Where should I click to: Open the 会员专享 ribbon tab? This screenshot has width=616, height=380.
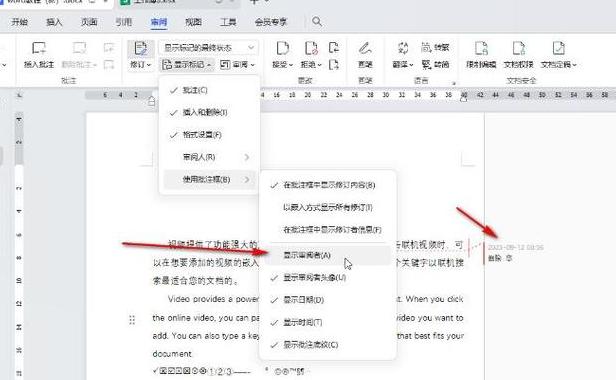point(271,22)
